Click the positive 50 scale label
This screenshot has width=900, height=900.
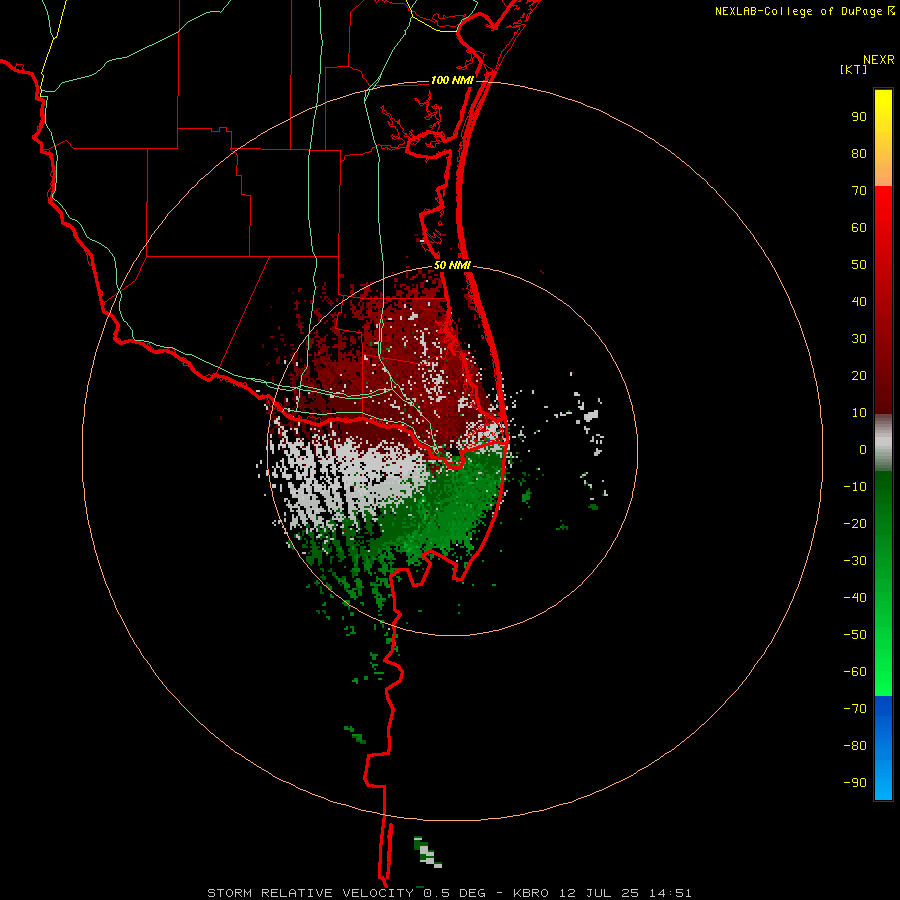(859, 265)
